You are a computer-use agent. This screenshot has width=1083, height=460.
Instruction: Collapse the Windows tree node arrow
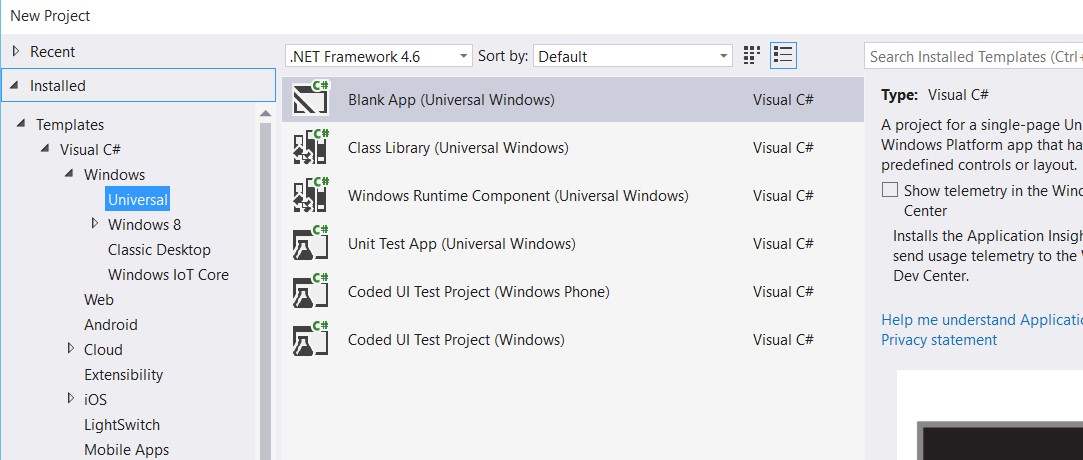coord(69,173)
